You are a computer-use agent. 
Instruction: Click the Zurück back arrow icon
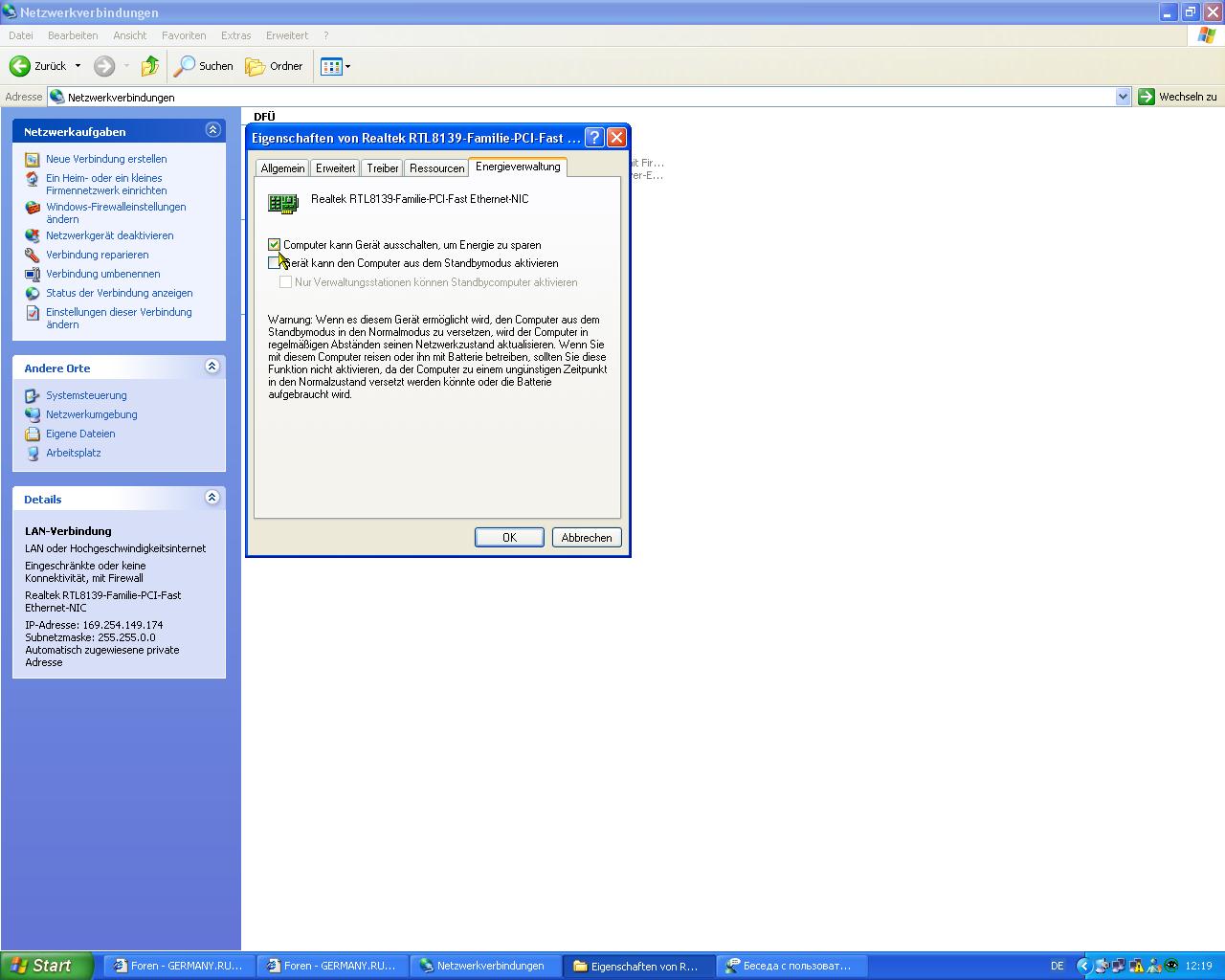(19, 66)
